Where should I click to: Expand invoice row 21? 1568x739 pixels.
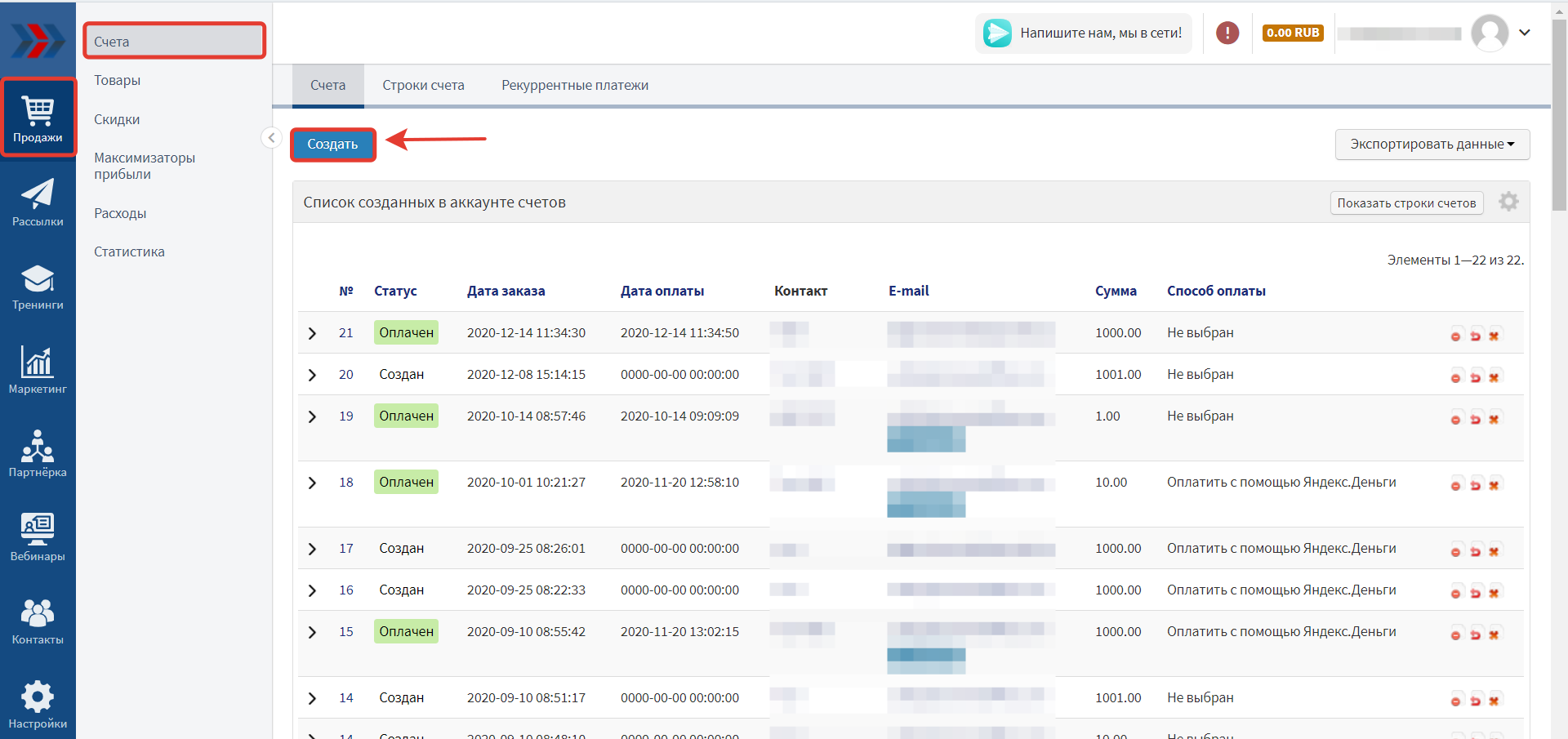pyautogui.click(x=312, y=333)
